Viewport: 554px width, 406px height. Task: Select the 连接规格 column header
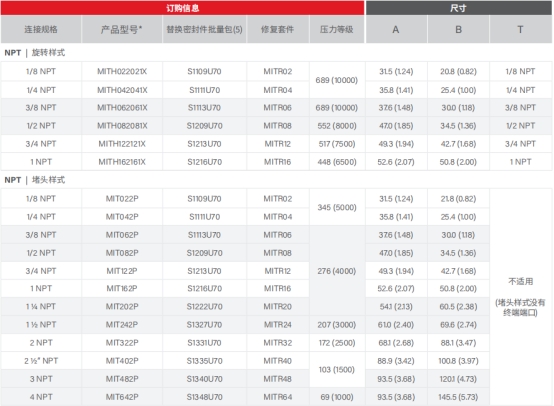point(41,29)
